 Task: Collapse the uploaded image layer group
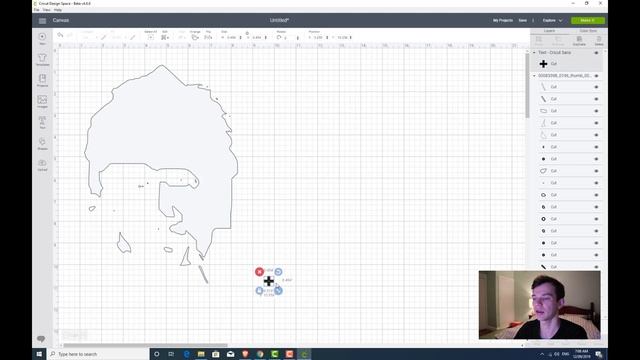click(x=534, y=76)
